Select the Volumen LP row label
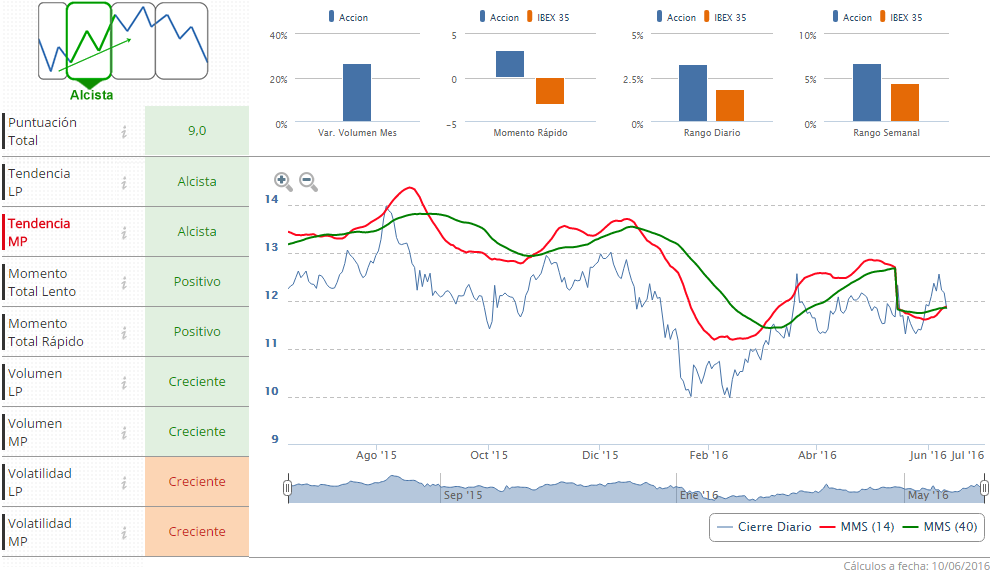The height and width of the screenshot is (579, 993). coord(35,383)
